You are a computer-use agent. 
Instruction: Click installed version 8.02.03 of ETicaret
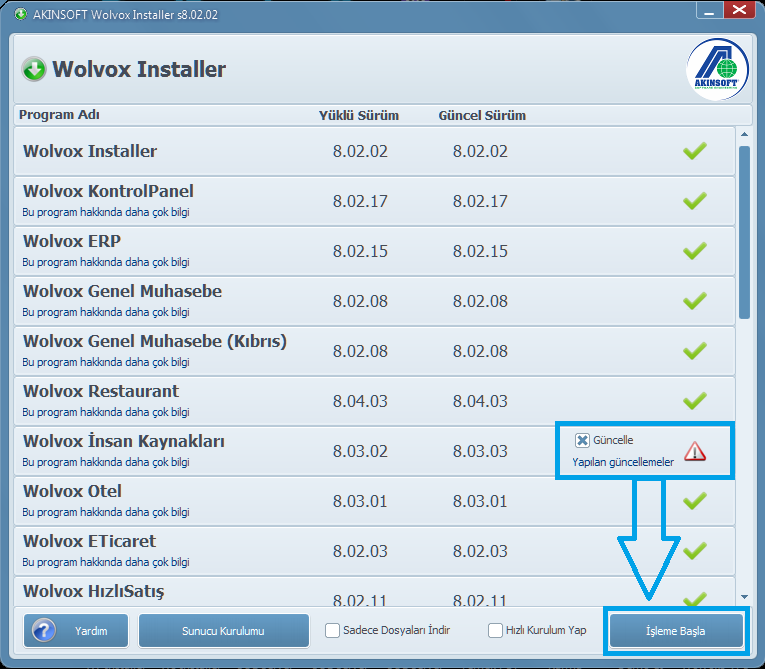point(360,551)
